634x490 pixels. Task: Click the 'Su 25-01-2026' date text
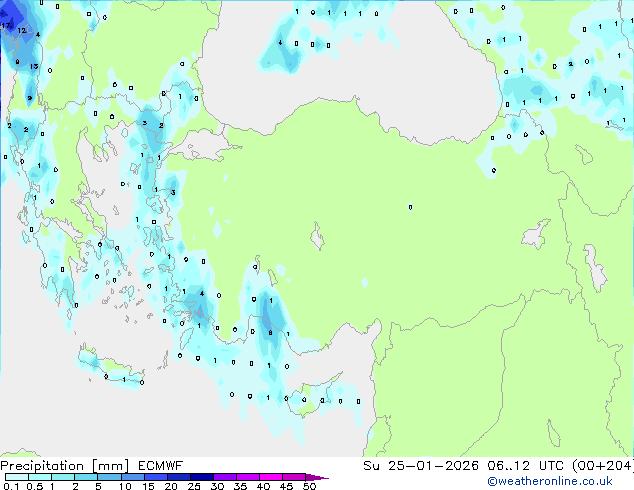pos(421,466)
